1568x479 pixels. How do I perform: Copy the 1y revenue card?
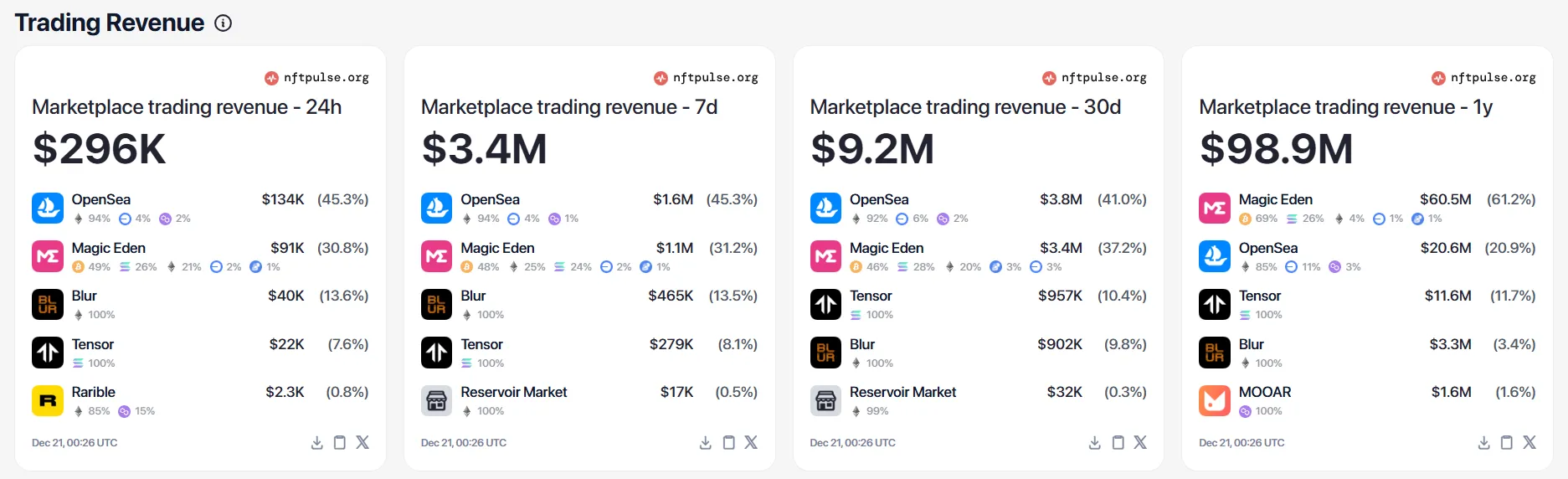click(x=1507, y=443)
